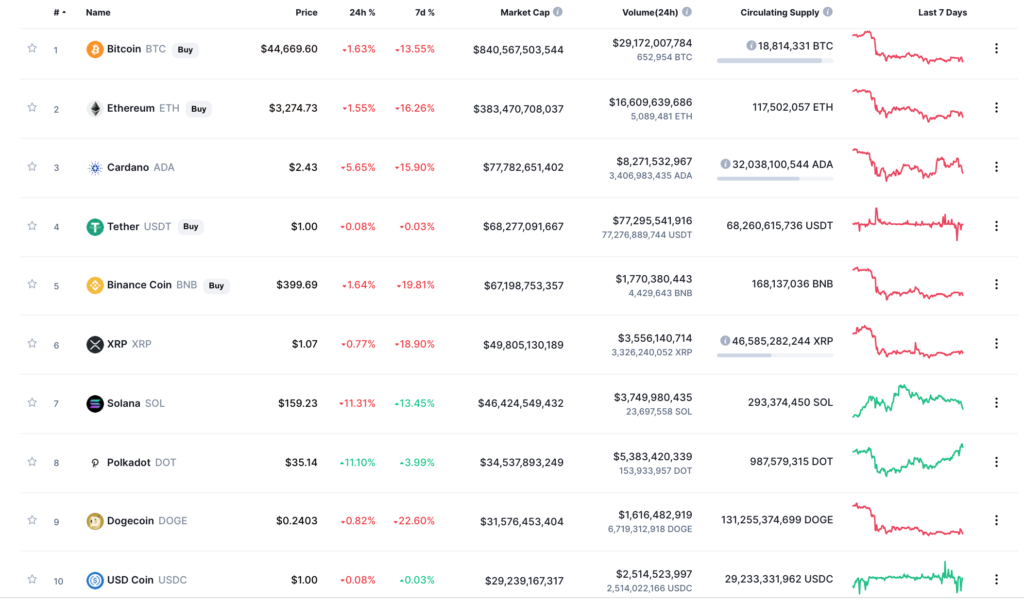1024x601 pixels.
Task: Add Binance Coin to watchlist star
Action: [31, 284]
